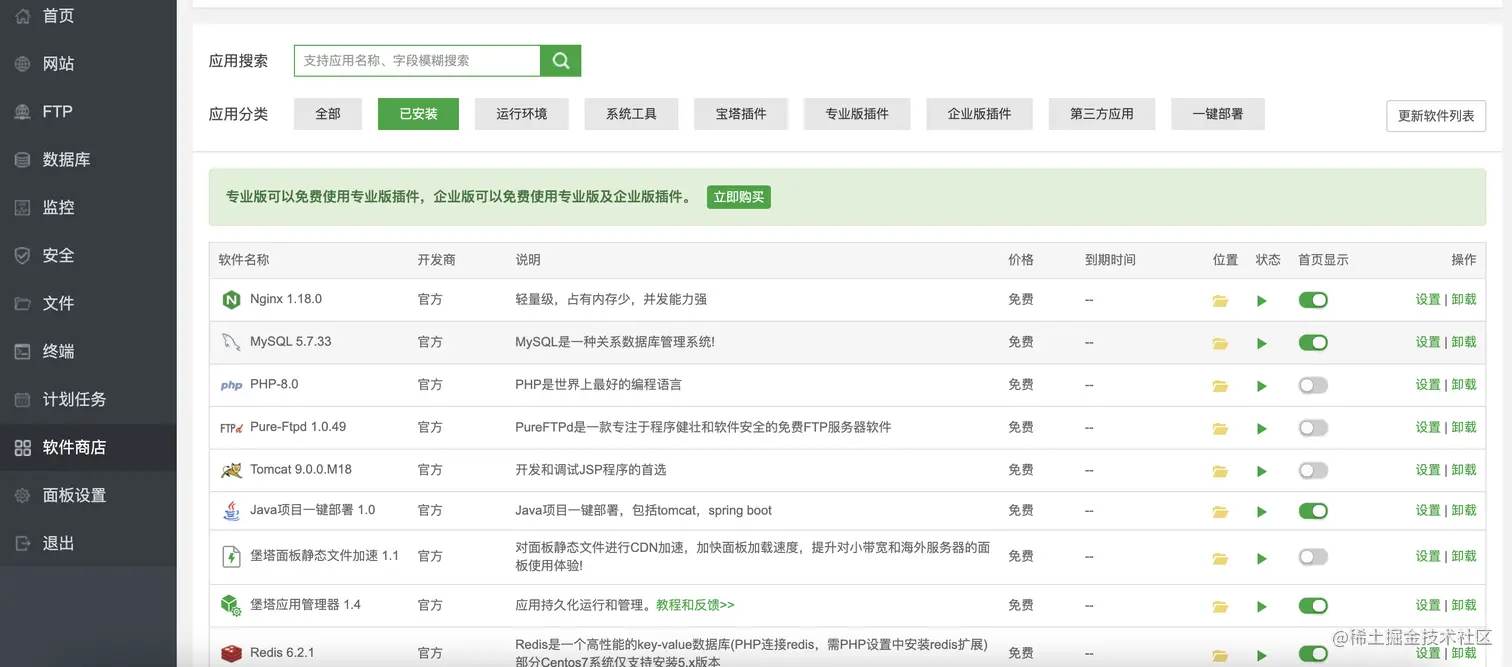Image resolution: width=1512 pixels, height=667 pixels.
Task: Open 设置 for Nginx 1.18.0
Action: click(x=1428, y=299)
